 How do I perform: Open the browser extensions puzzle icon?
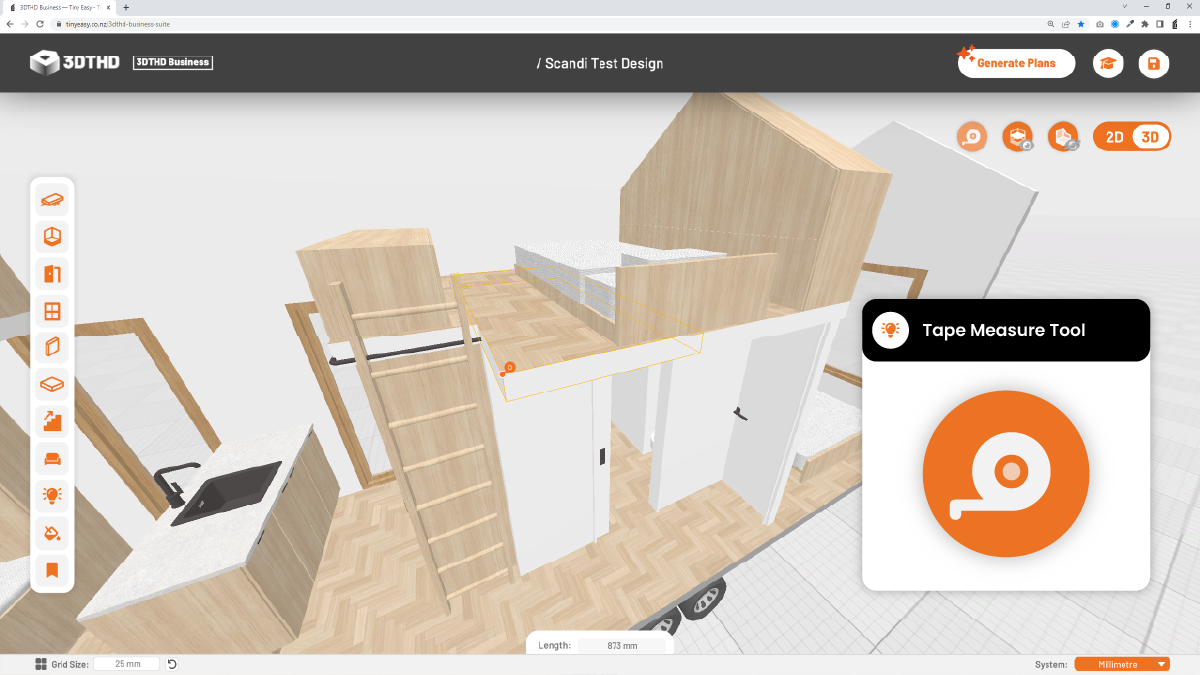1144,23
